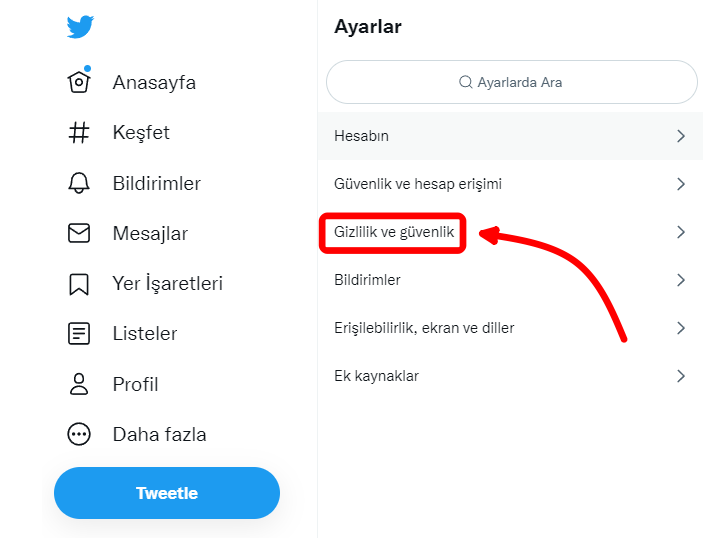Image resolution: width=703 pixels, height=538 pixels.
Task: Open Profil person icon
Action: click(x=79, y=384)
